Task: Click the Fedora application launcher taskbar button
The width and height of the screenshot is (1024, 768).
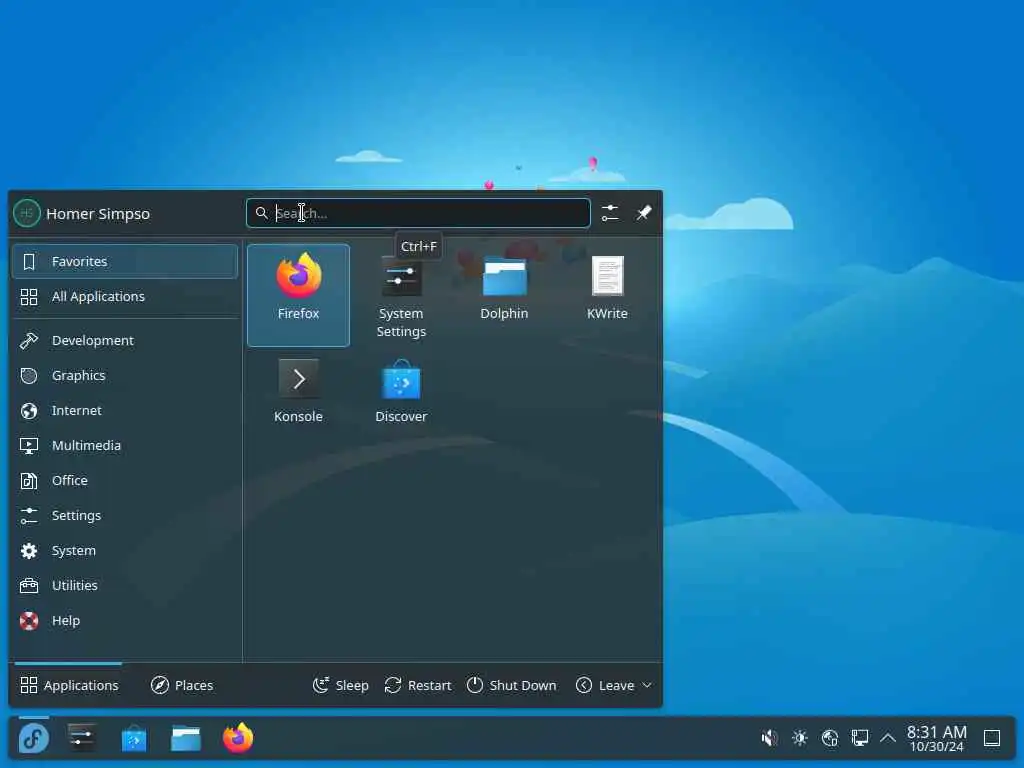Action: tap(33, 739)
